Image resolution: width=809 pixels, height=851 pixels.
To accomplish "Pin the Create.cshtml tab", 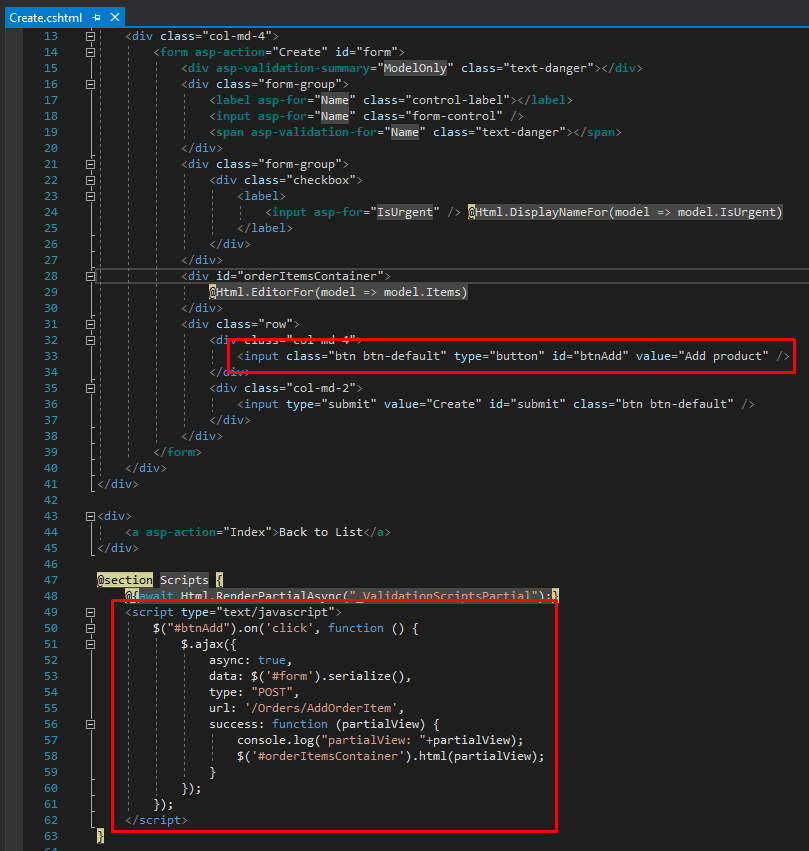I will point(97,18).
